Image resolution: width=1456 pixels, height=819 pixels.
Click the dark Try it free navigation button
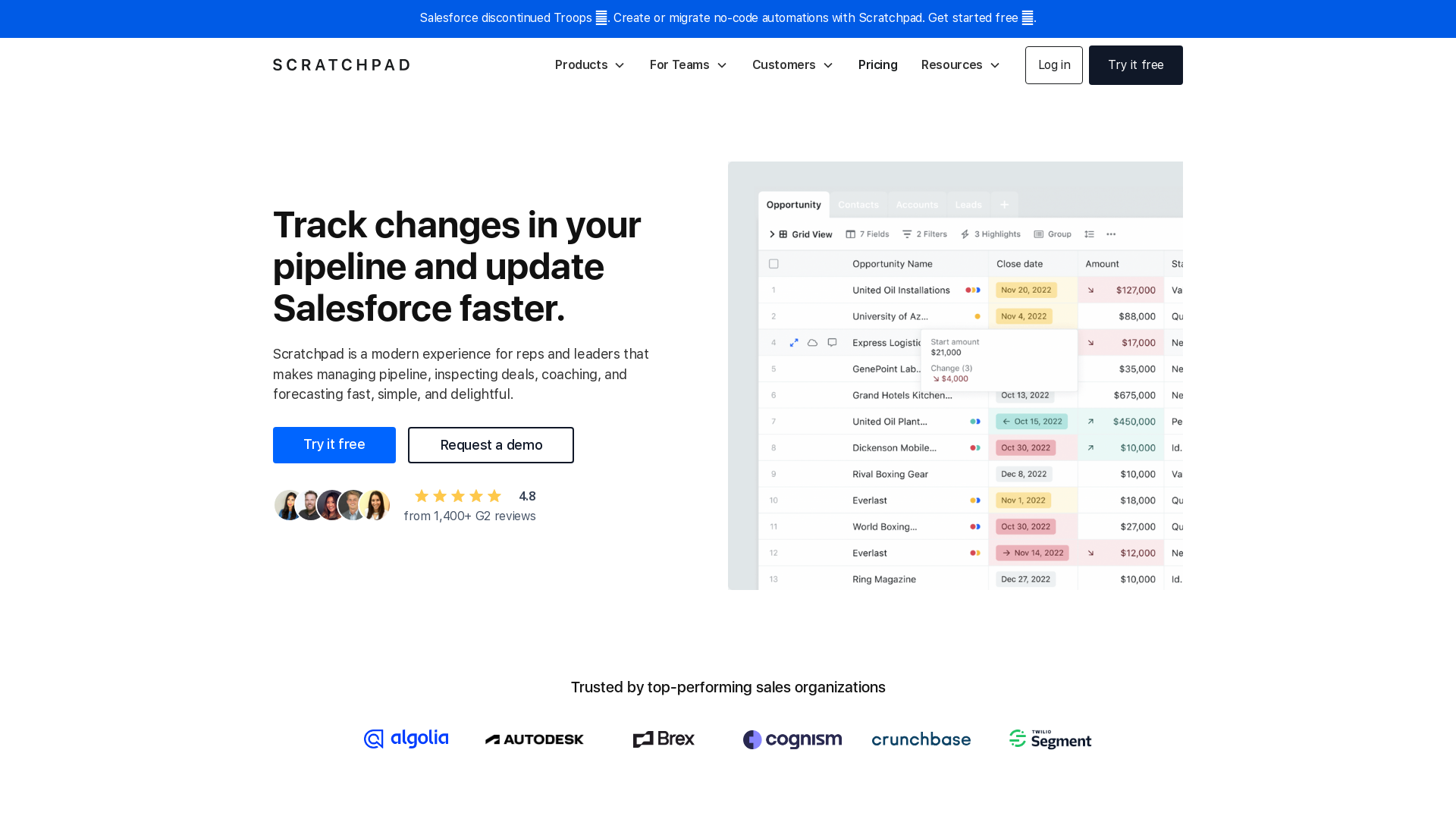(x=1136, y=65)
